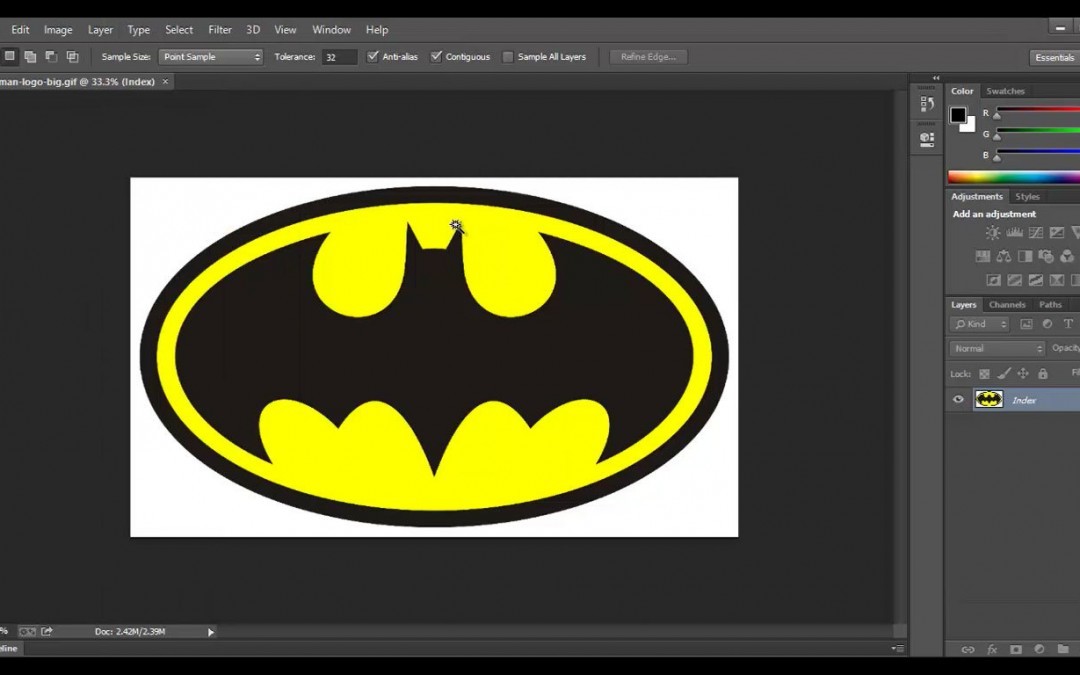This screenshot has height=675, width=1080.
Task: Toggle Lock image pixels brush icon
Action: (1004, 373)
